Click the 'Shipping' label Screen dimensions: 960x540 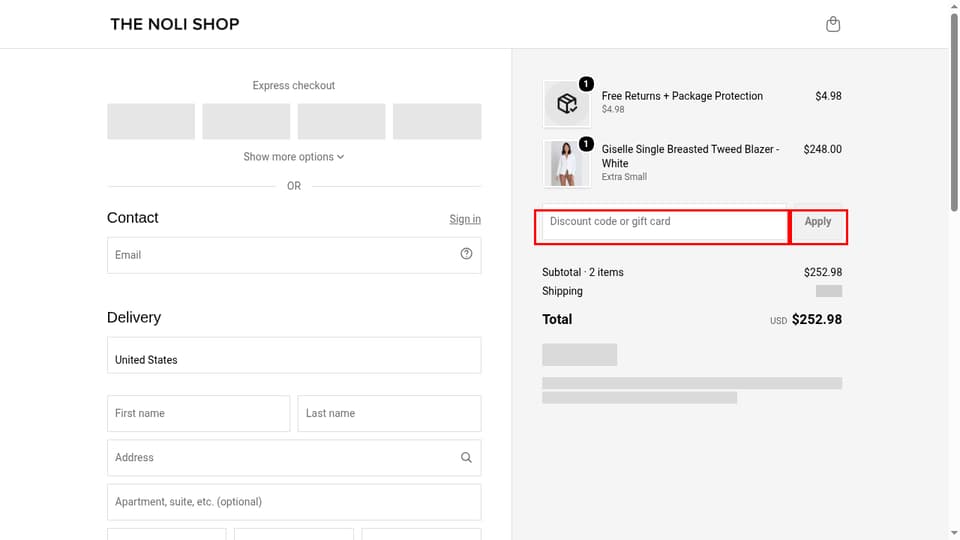coord(562,291)
